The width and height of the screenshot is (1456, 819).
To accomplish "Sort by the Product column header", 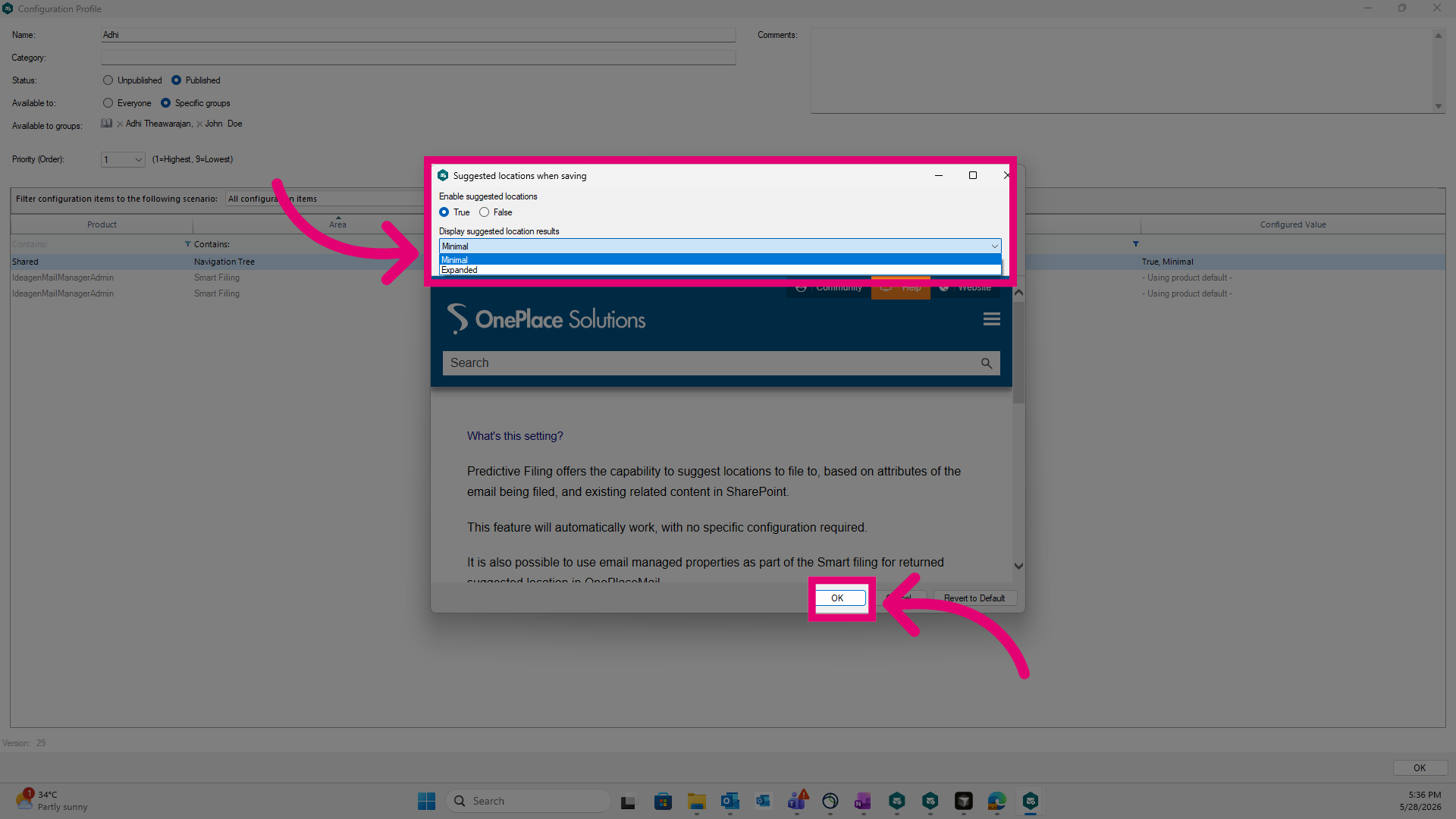I will 102,224.
